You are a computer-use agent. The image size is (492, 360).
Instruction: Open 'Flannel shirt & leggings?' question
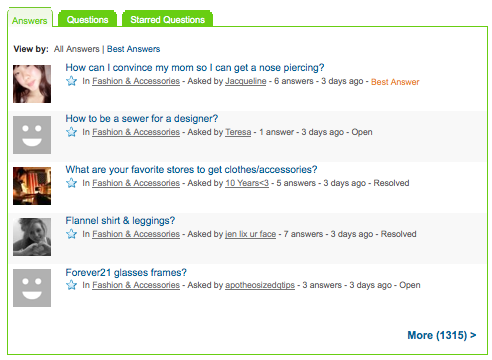pyautogui.click(x=120, y=220)
